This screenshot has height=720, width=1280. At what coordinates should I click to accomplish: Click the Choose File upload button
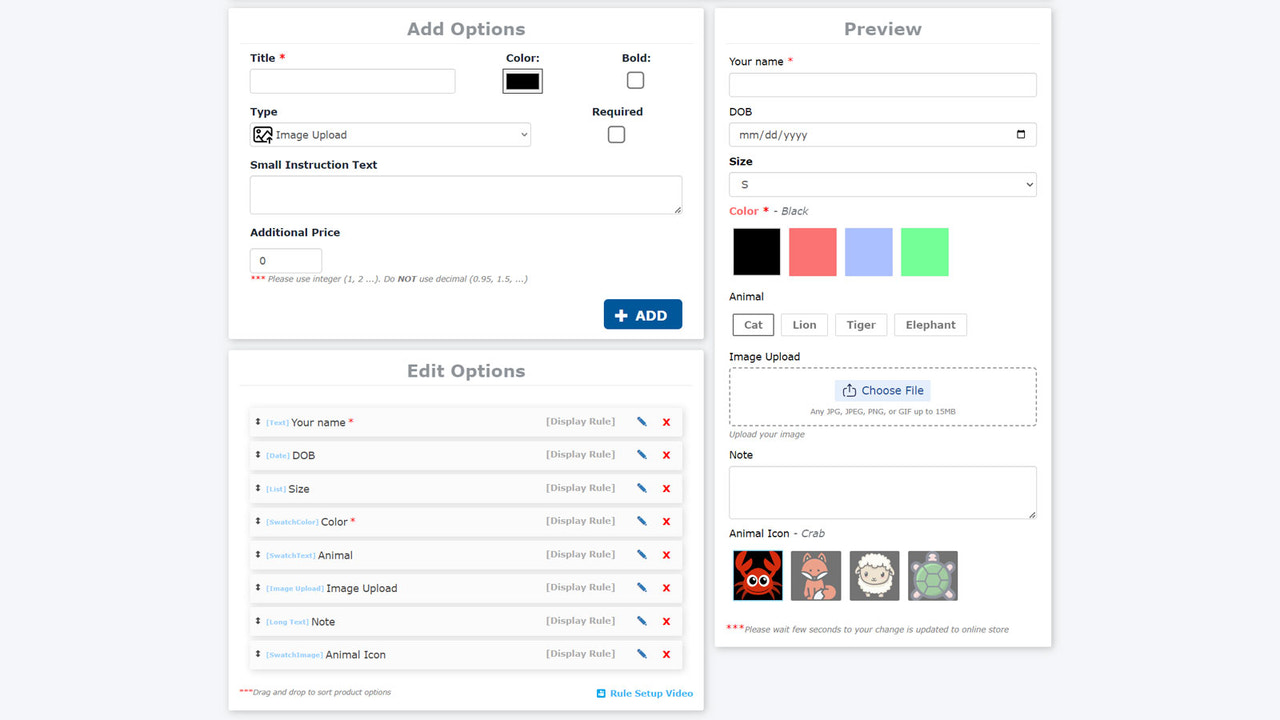882,390
